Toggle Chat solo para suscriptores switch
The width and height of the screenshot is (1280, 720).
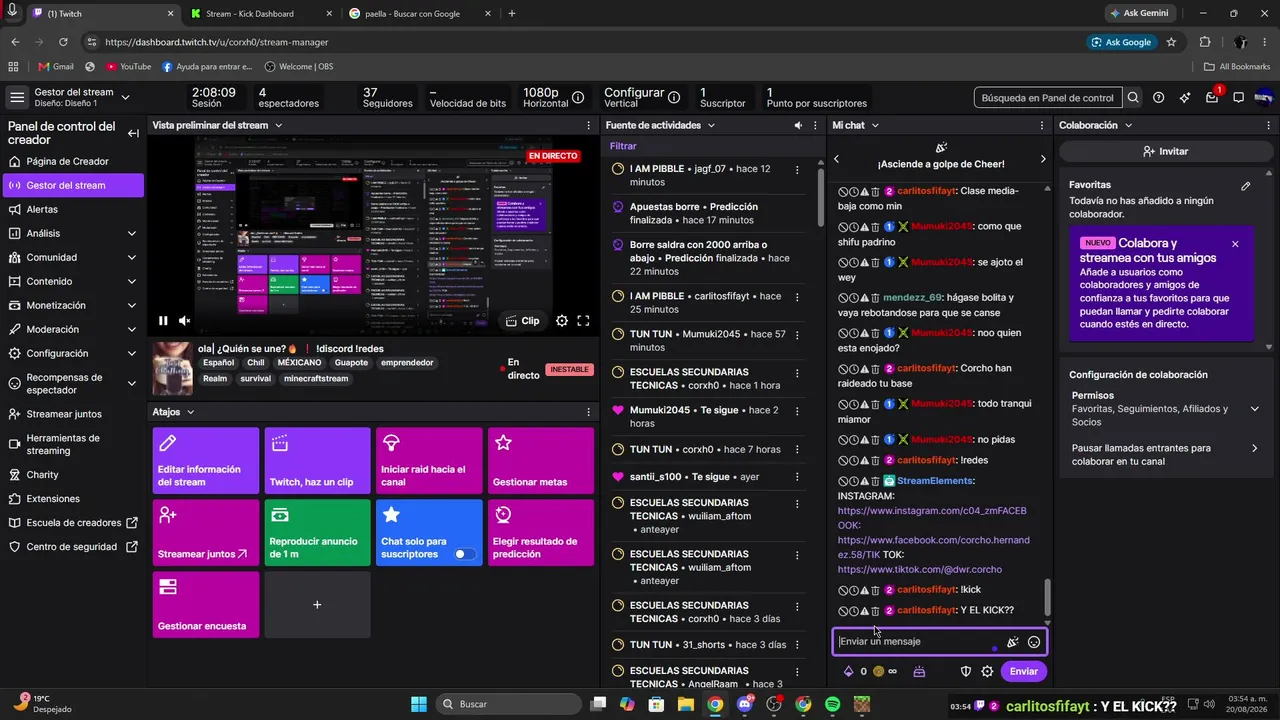[x=465, y=554]
